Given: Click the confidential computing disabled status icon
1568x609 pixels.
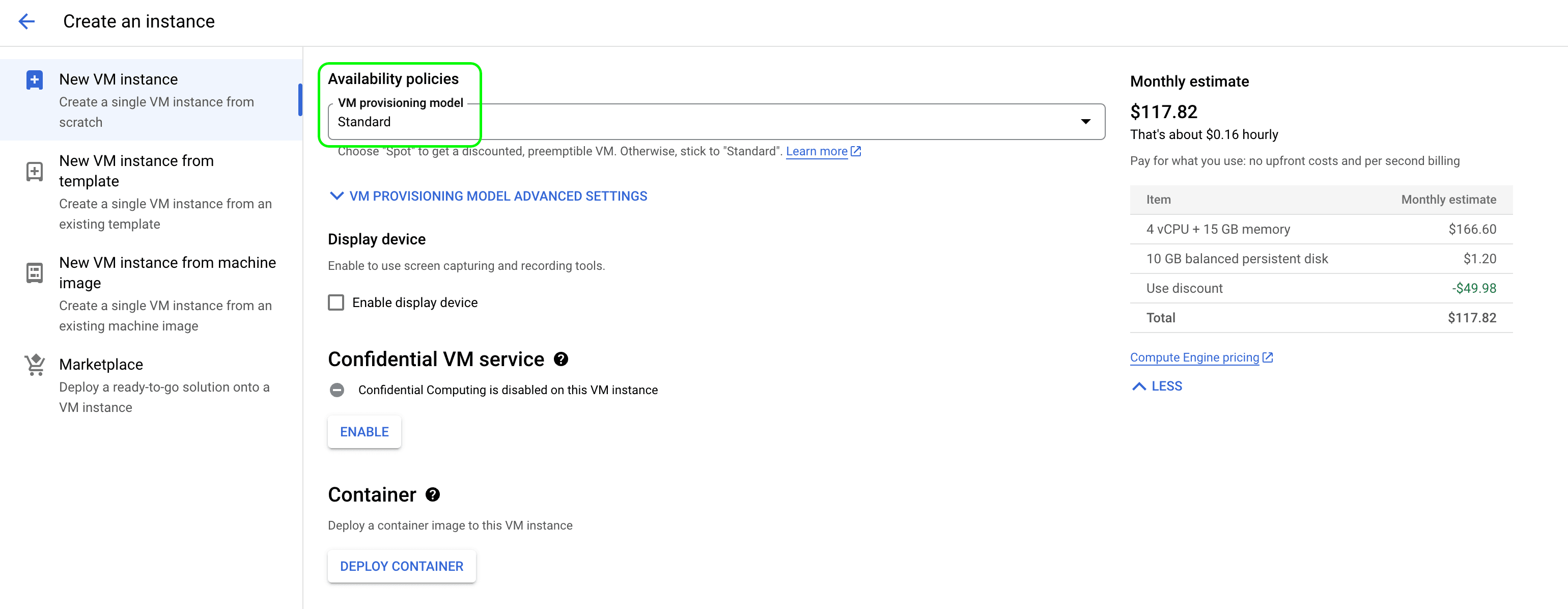Looking at the screenshot, I should (337, 390).
